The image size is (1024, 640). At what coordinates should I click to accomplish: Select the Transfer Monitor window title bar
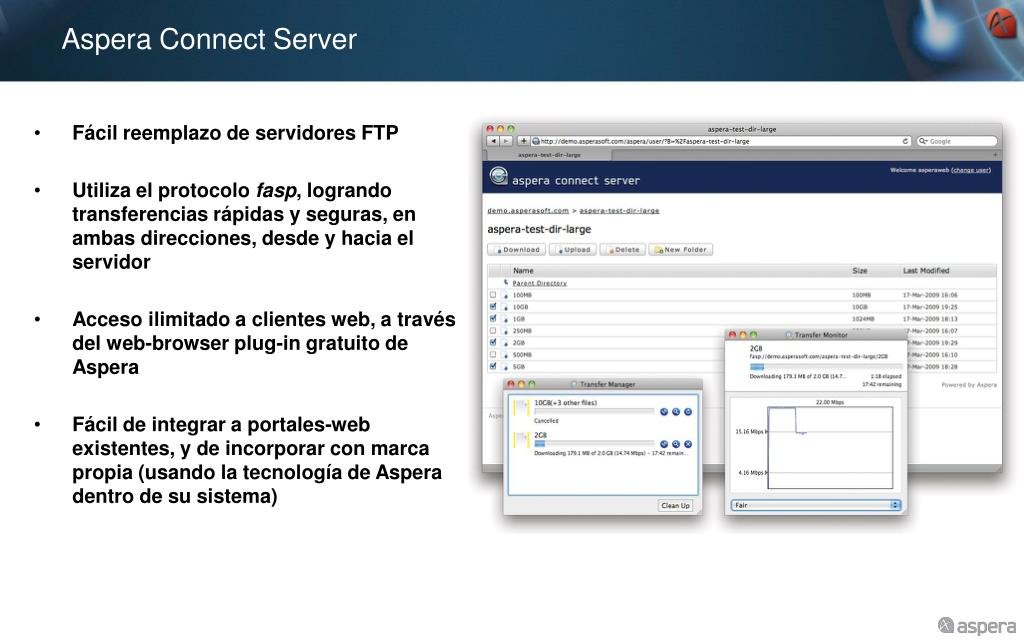(x=816, y=334)
